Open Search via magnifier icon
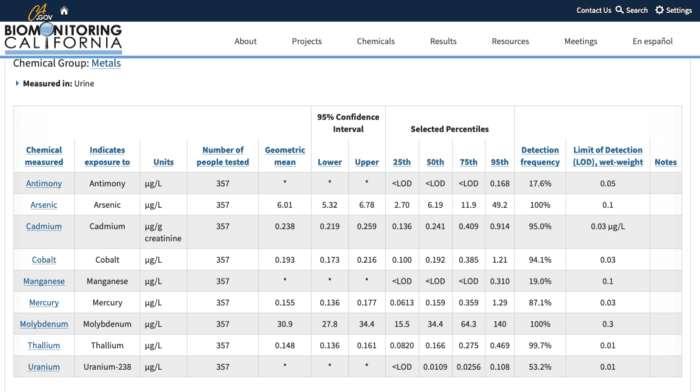This screenshot has width=700, height=392. click(620, 10)
